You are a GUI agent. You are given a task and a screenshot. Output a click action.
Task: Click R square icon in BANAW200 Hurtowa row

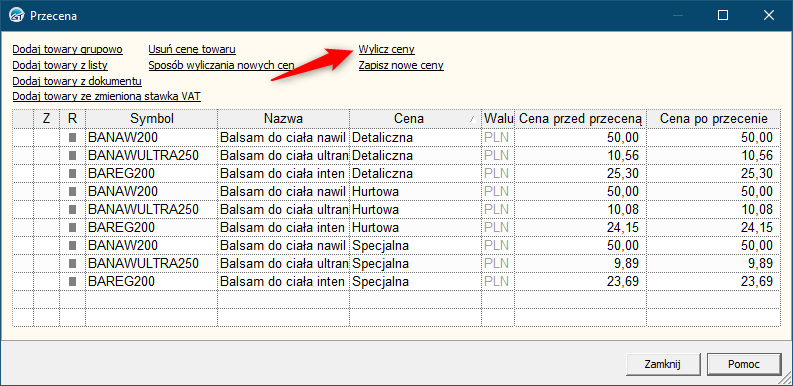click(x=72, y=191)
